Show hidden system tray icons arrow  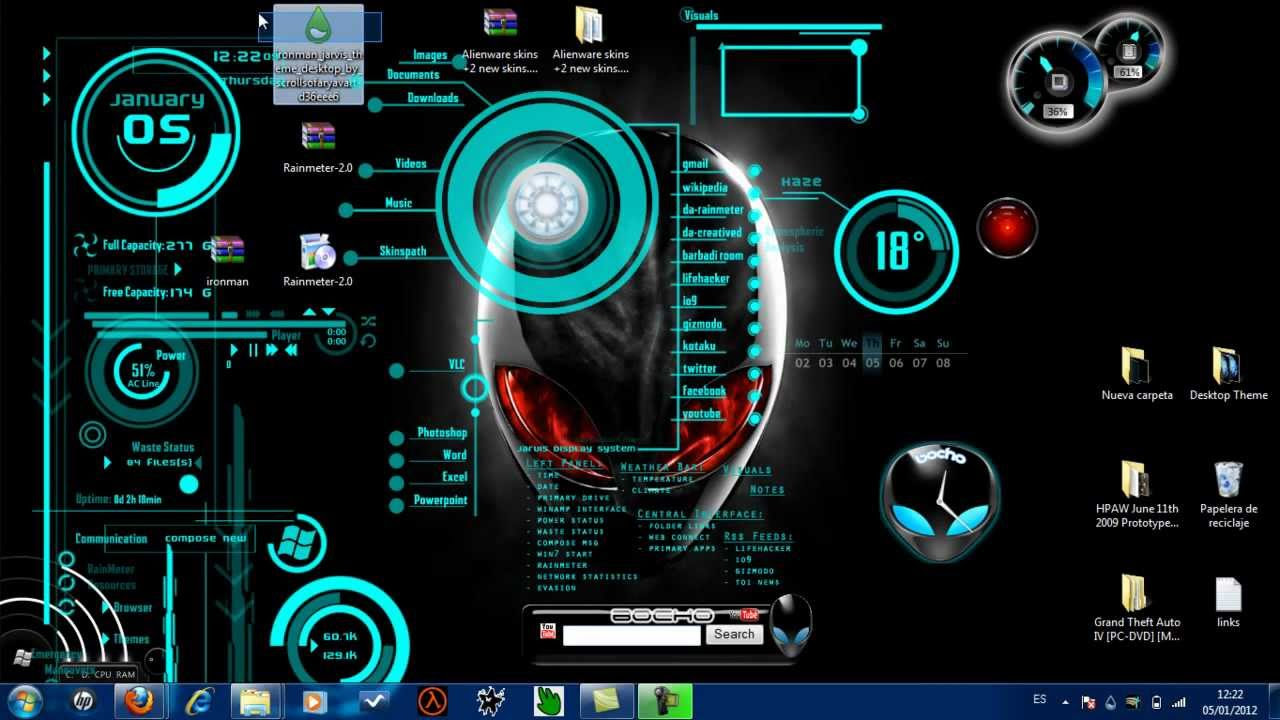[1065, 702]
